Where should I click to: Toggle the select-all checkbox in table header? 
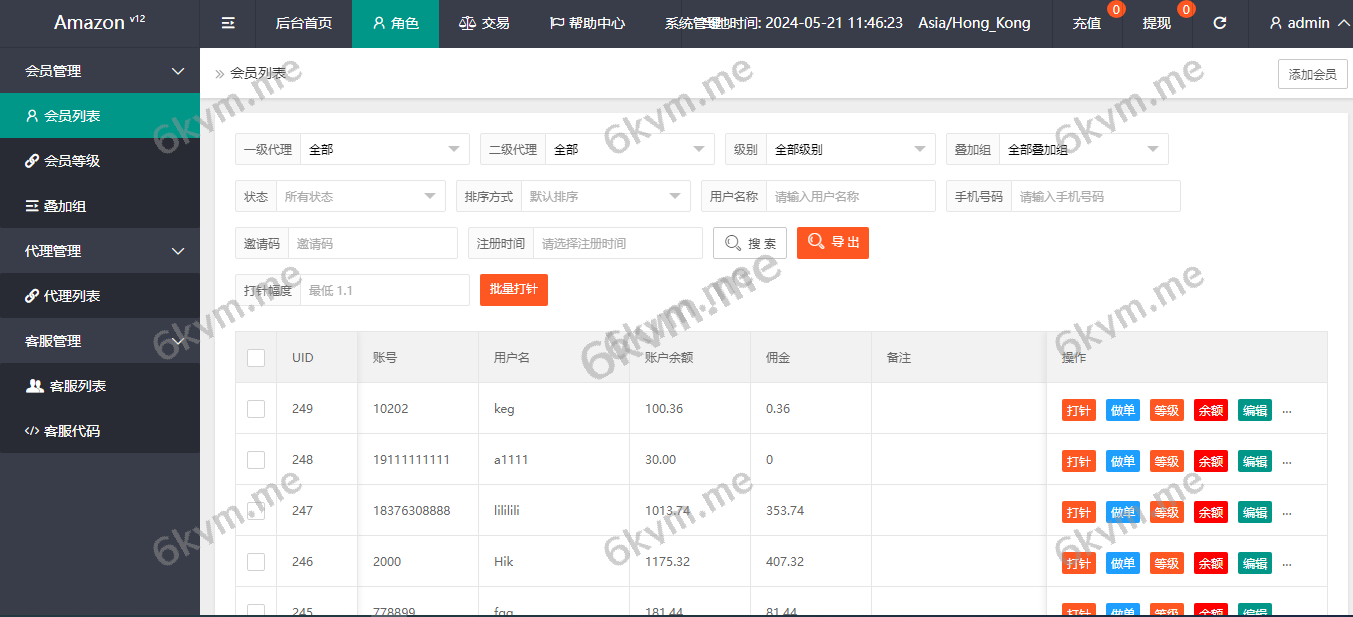pos(256,358)
